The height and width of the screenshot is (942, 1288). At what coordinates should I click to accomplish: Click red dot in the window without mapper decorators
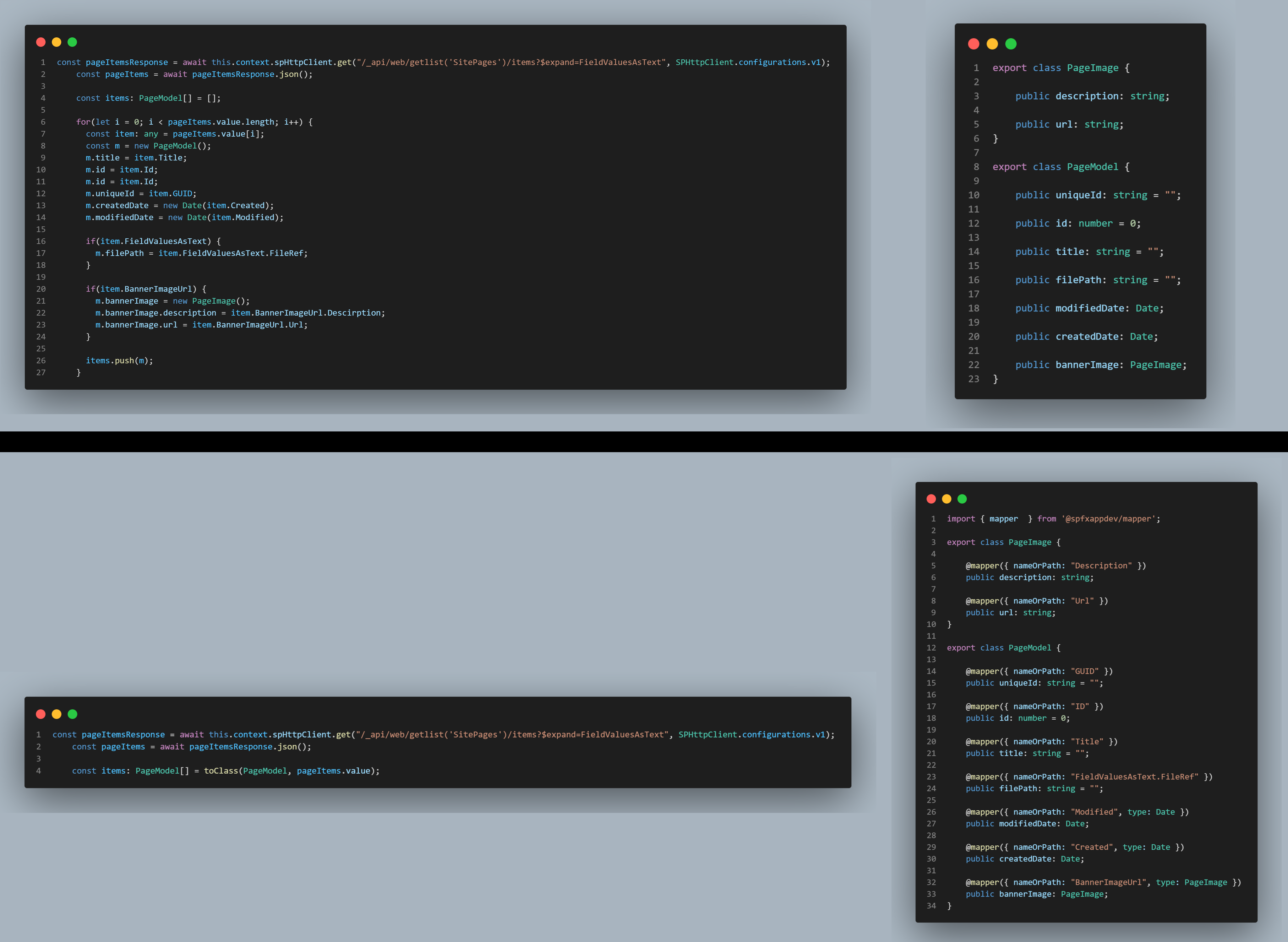[x=974, y=44]
